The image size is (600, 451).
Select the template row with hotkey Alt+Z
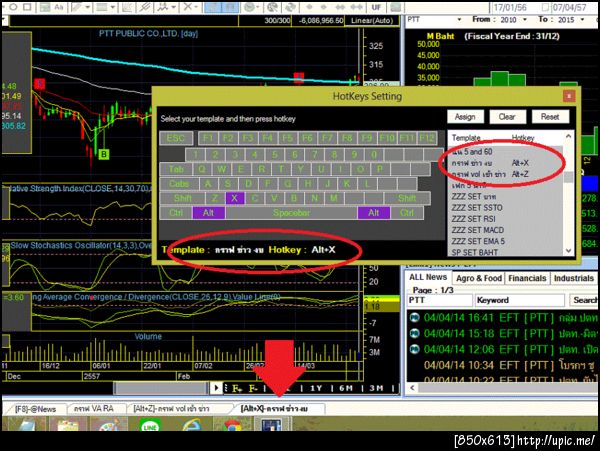(505, 174)
